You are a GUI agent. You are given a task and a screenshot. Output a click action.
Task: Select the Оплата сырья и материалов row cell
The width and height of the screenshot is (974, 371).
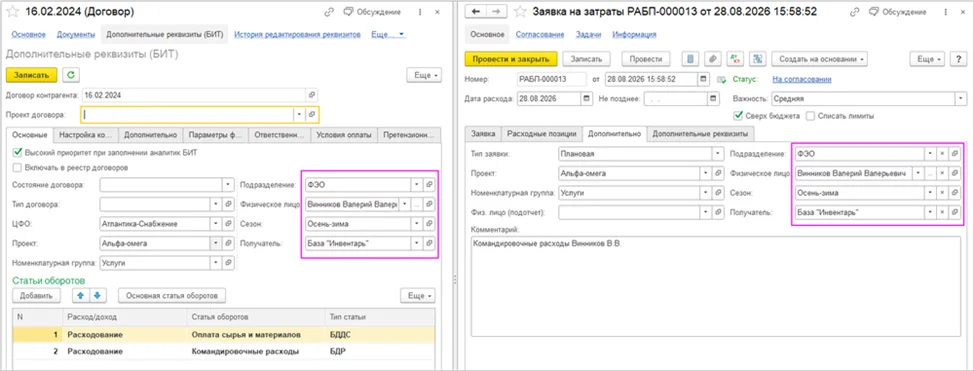pos(255,334)
